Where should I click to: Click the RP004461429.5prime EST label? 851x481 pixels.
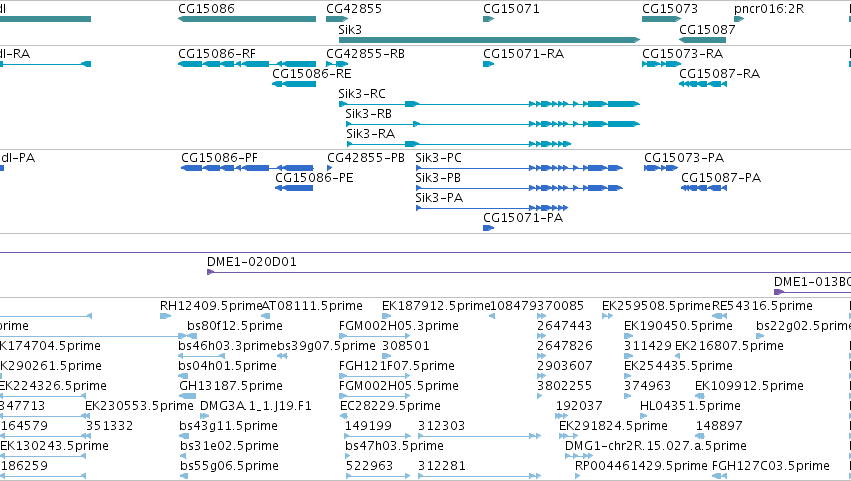[641, 467]
